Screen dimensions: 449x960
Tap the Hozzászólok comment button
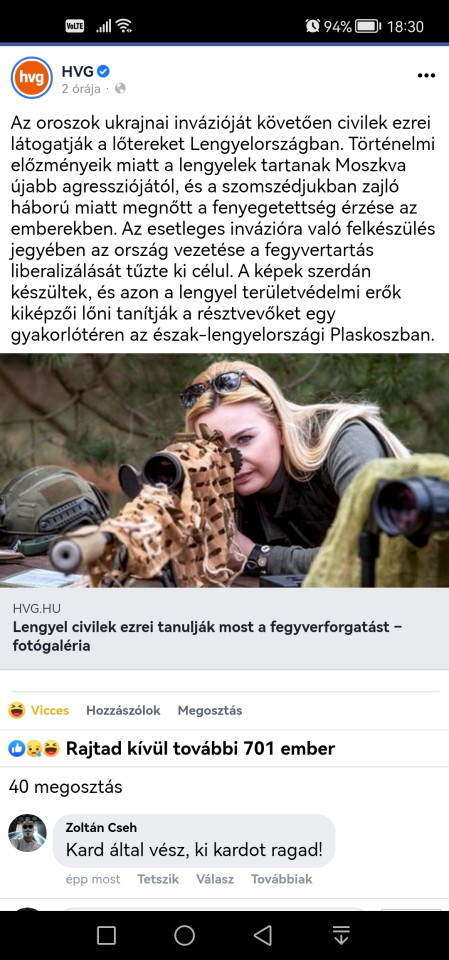click(x=123, y=710)
